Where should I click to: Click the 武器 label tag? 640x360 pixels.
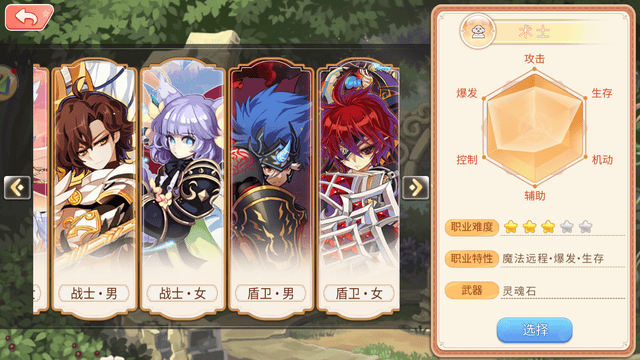pyautogui.click(x=472, y=290)
